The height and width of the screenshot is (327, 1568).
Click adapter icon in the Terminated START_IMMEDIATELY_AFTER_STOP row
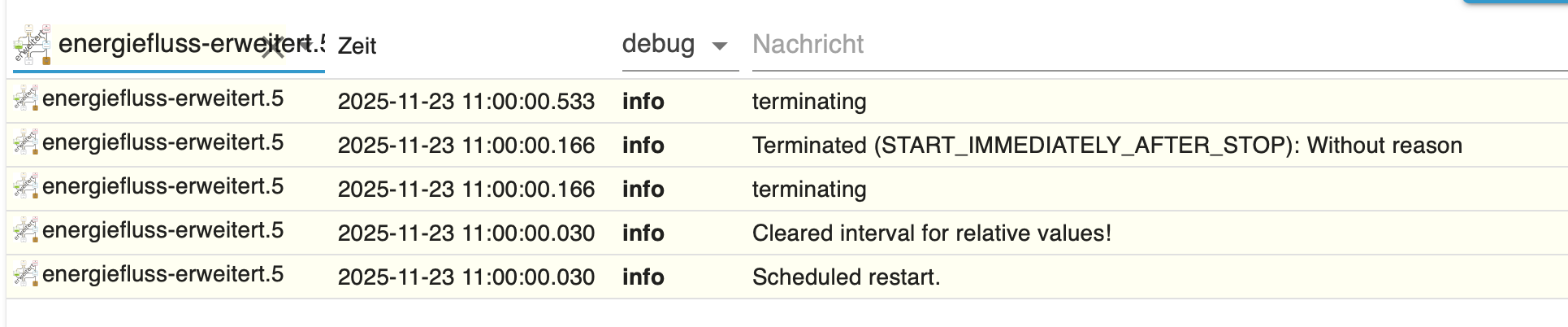pos(25,143)
